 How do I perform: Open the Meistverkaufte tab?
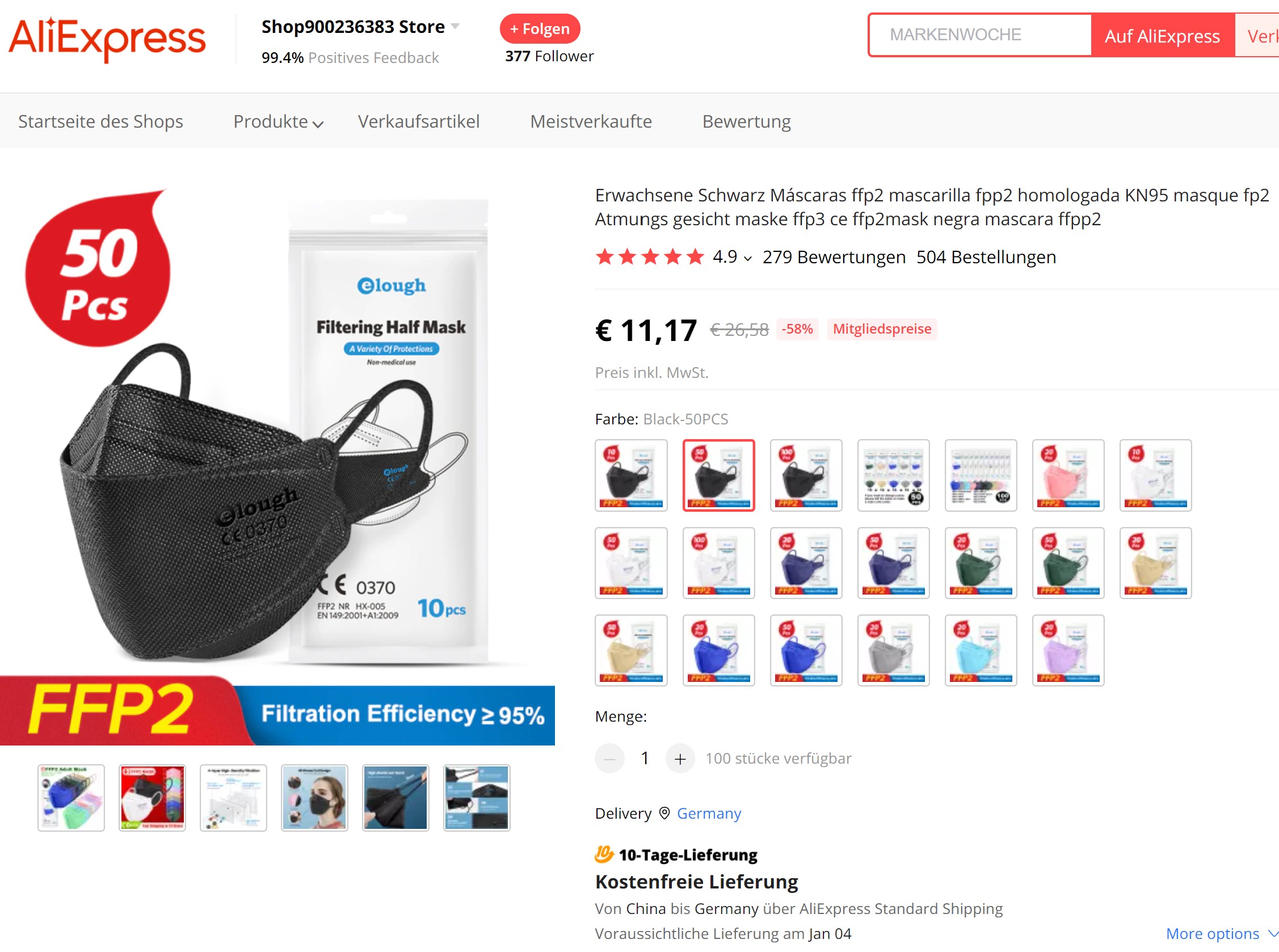point(591,121)
